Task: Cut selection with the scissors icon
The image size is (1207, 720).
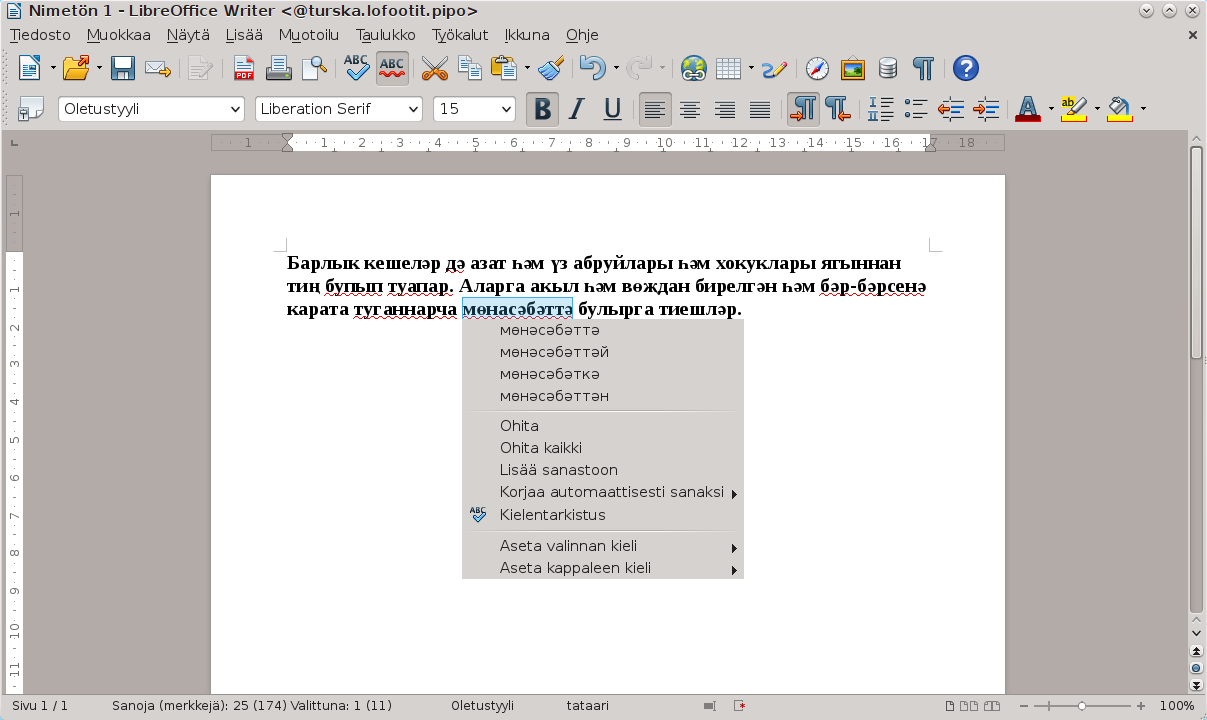Action: coord(434,68)
